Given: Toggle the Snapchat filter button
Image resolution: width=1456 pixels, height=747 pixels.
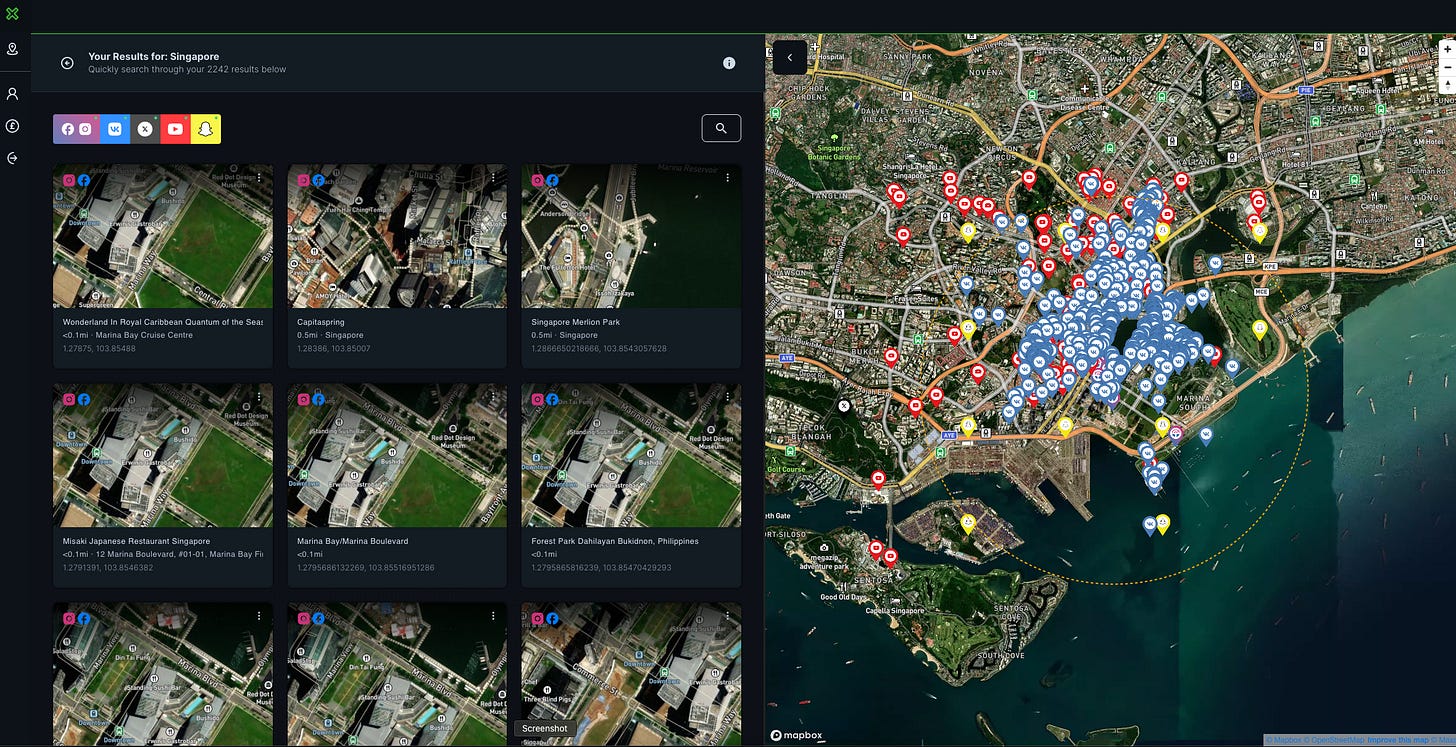Looking at the screenshot, I should (206, 129).
